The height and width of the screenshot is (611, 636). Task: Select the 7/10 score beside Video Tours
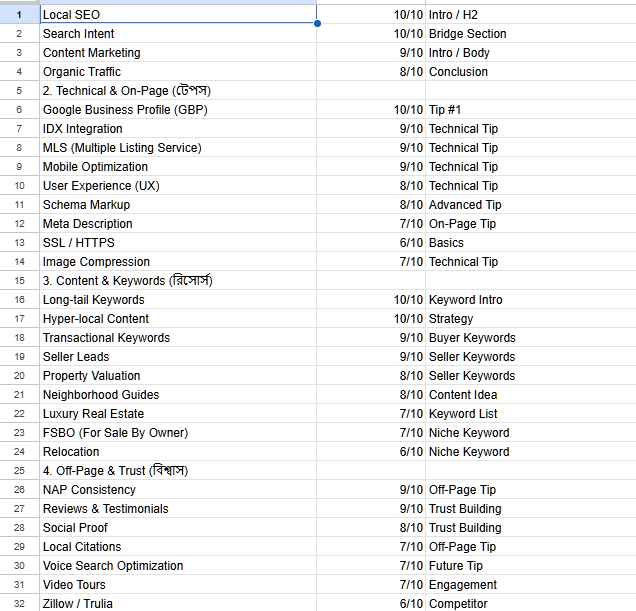point(371,585)
